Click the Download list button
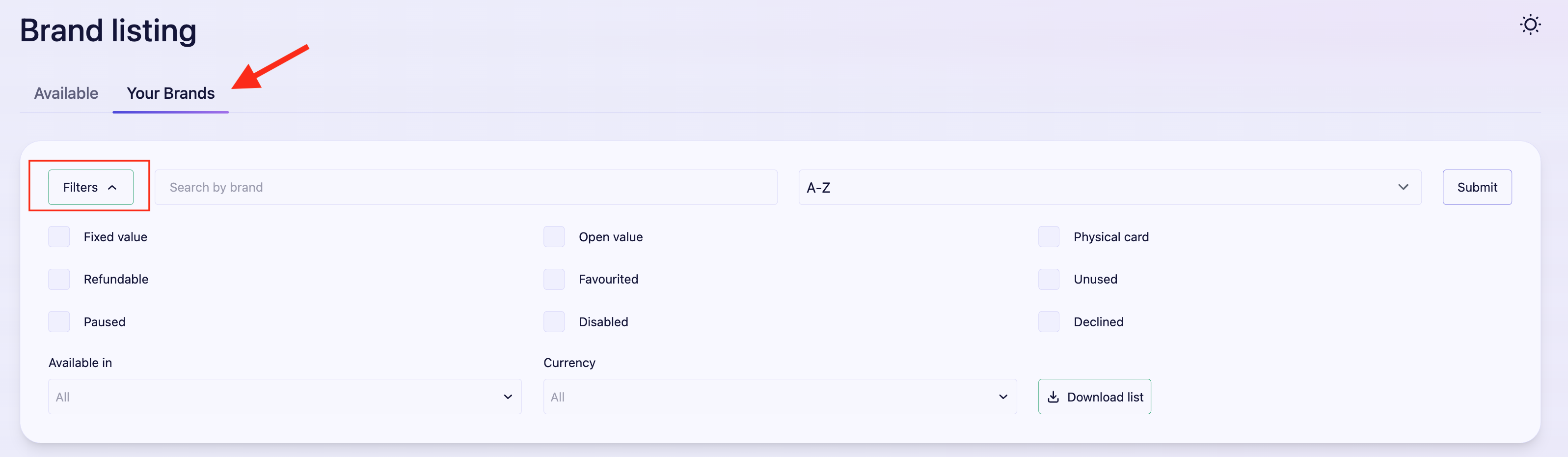Viewport: 1568px width, 457px height. [1094, 397]
